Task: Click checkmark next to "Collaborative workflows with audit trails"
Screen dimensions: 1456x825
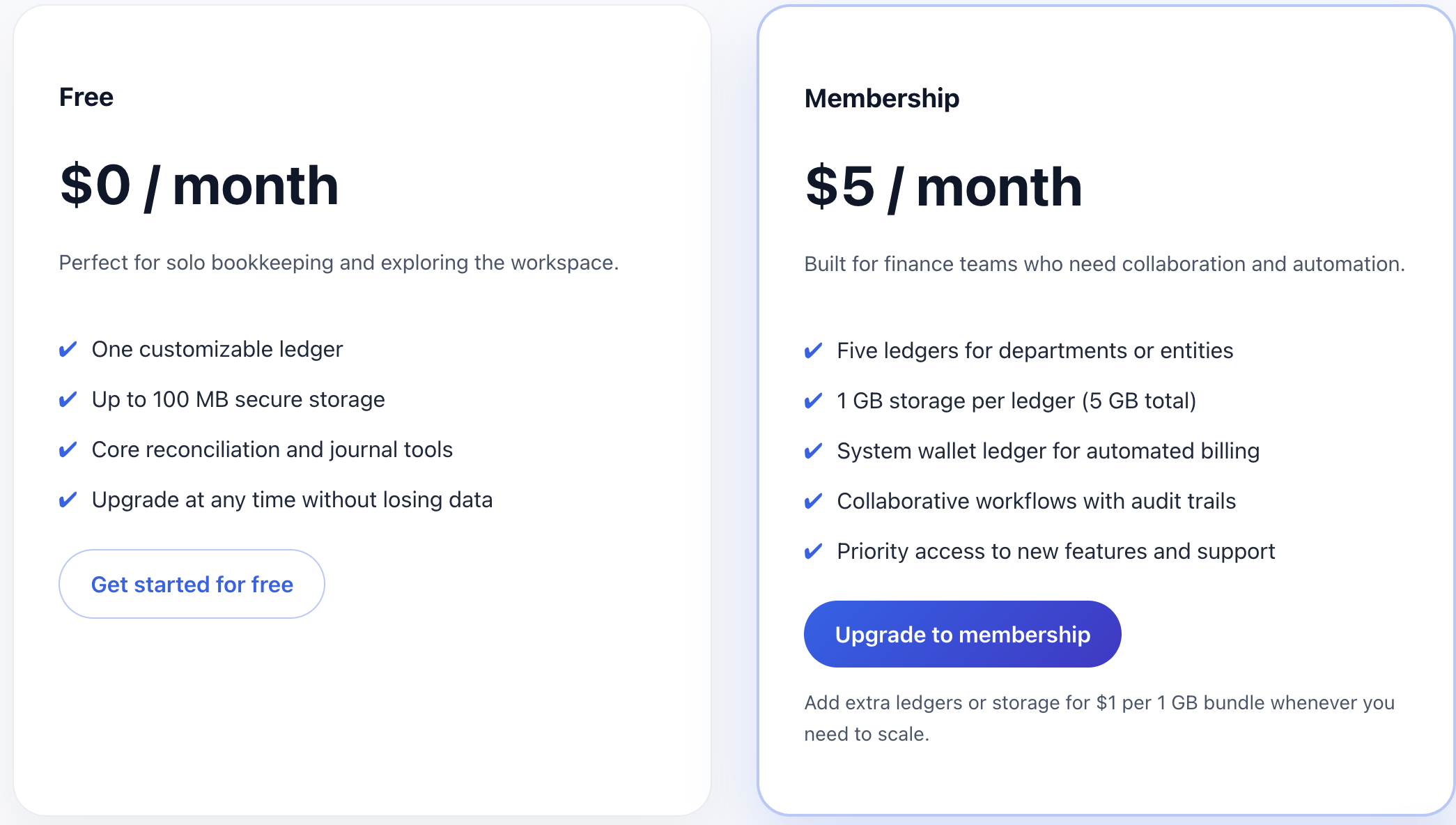Action: pos(813,501)
